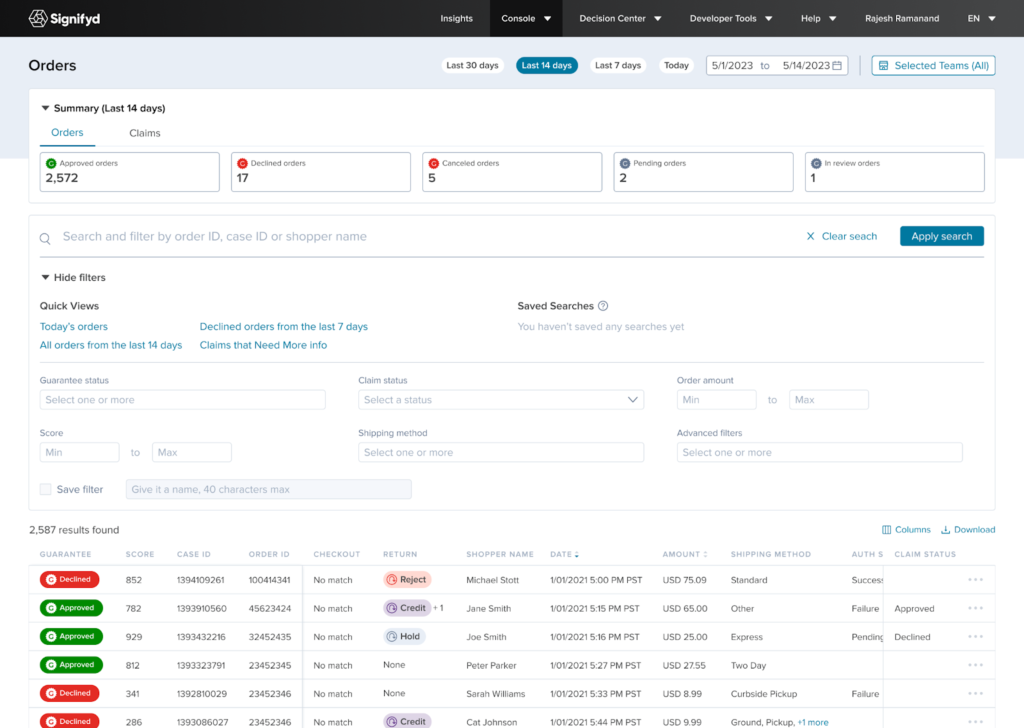The width and height of the screenshot is (1024, 728).
Task: Open the Claim status dropdown
Action: (x=500, y=399)
